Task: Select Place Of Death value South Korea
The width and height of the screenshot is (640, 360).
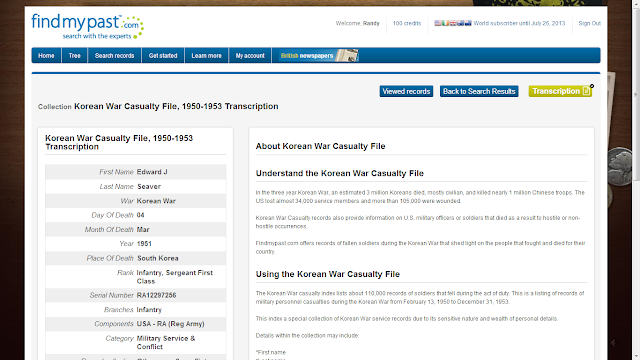Action: point(158,258)
